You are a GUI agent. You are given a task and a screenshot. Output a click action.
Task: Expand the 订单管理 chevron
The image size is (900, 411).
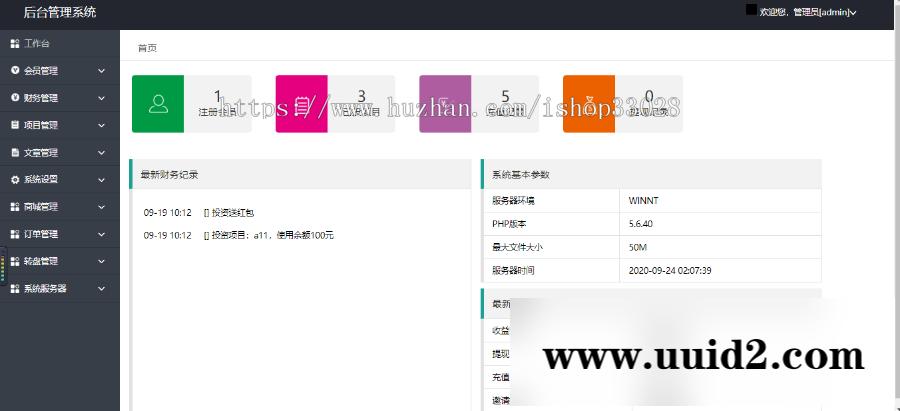click(102, 234)
